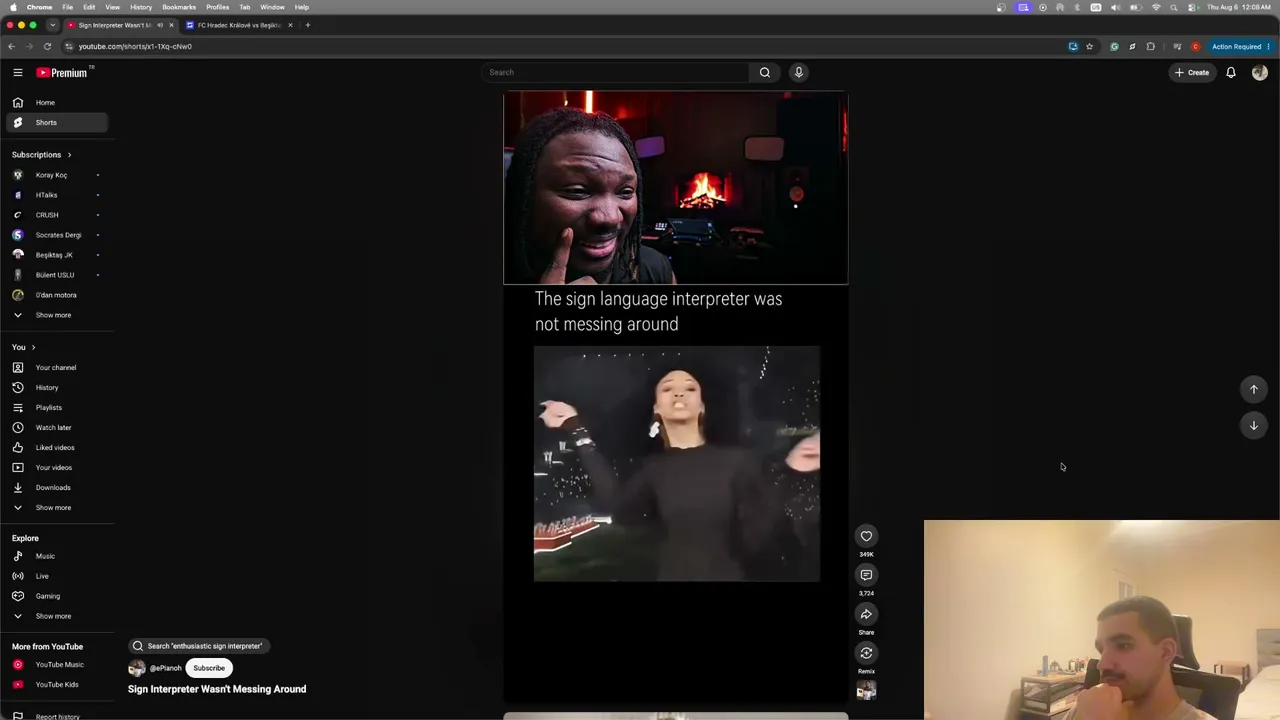Like the Short with the heart icon
This screenshot has width=1280, height=720.
[x=866, y=536]
